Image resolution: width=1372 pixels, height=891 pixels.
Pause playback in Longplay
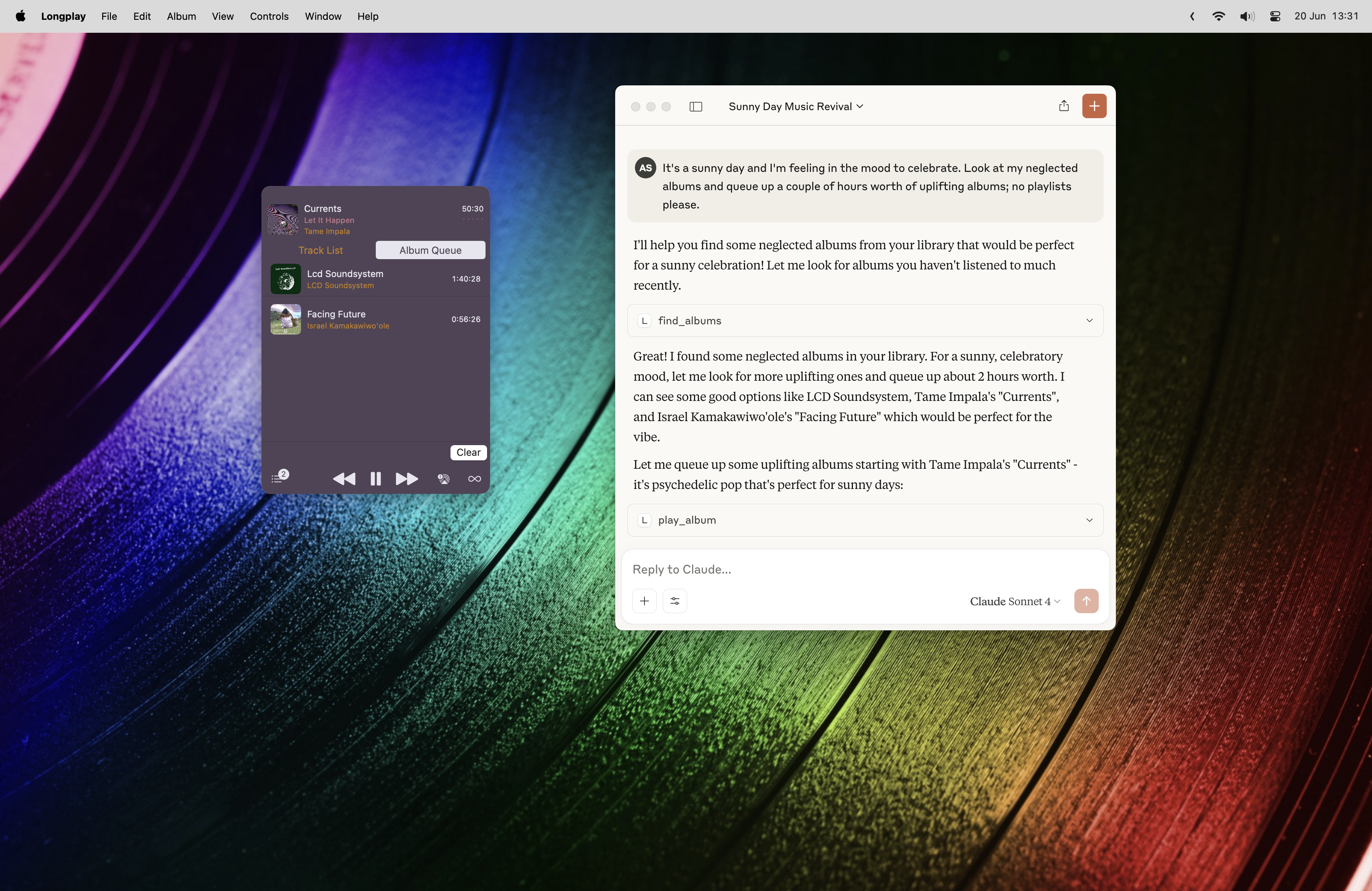pyautogui.click(x=375, y=479)
